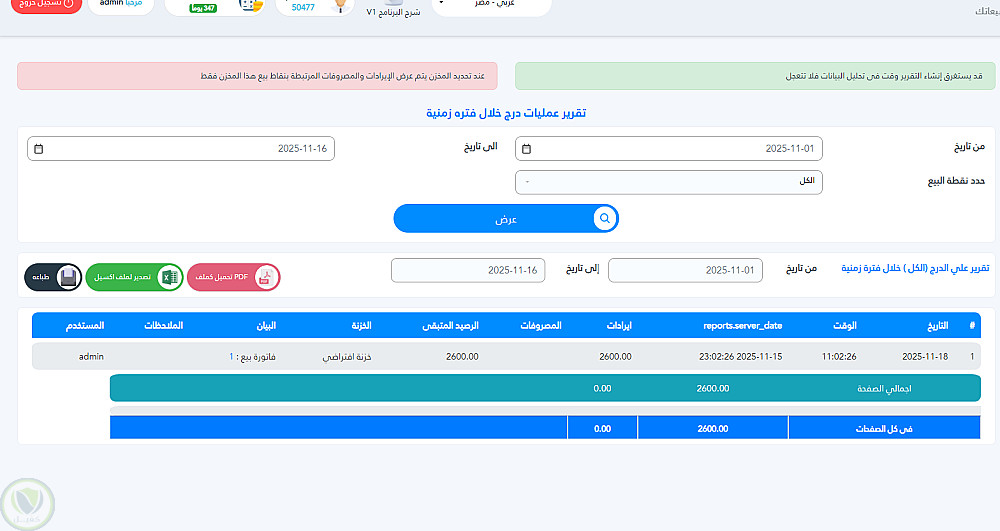This screenshot has height=531, width=1000.
Task: Click the lower to-date box 2025-11-16
Action: pyautogui.click(x=468, y=270)
